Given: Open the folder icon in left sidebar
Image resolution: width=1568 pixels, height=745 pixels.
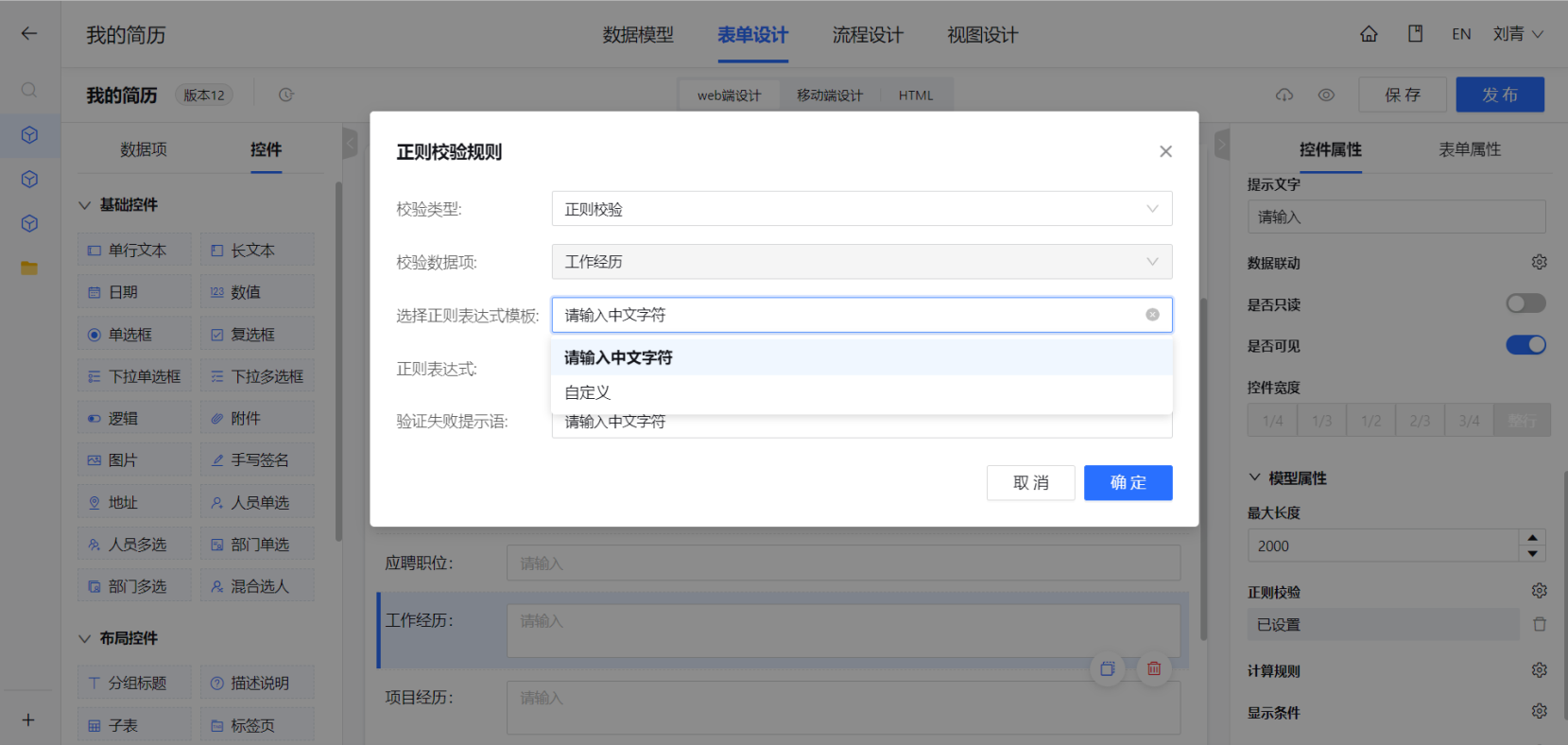Looking at the screenshot, I should (29, 269).
